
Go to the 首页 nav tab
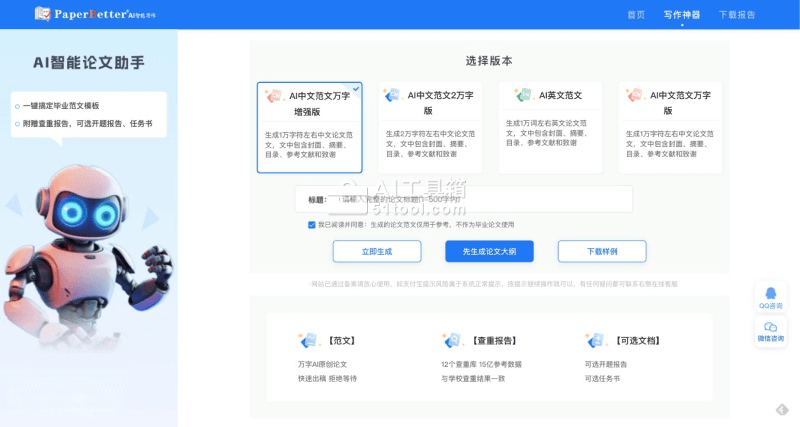[x=636, y=15]
